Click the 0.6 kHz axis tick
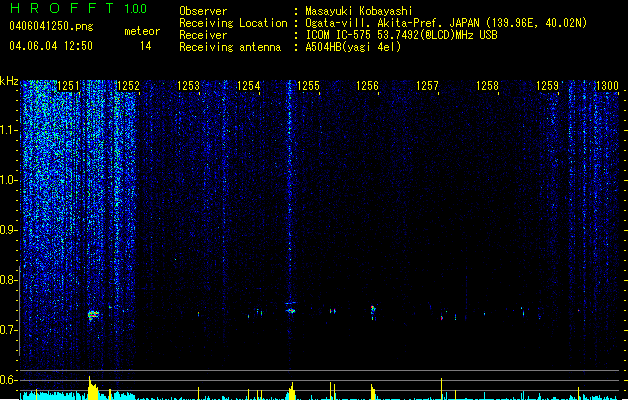The height and width of the screenshot is (400, 629). tap(9, 380)
